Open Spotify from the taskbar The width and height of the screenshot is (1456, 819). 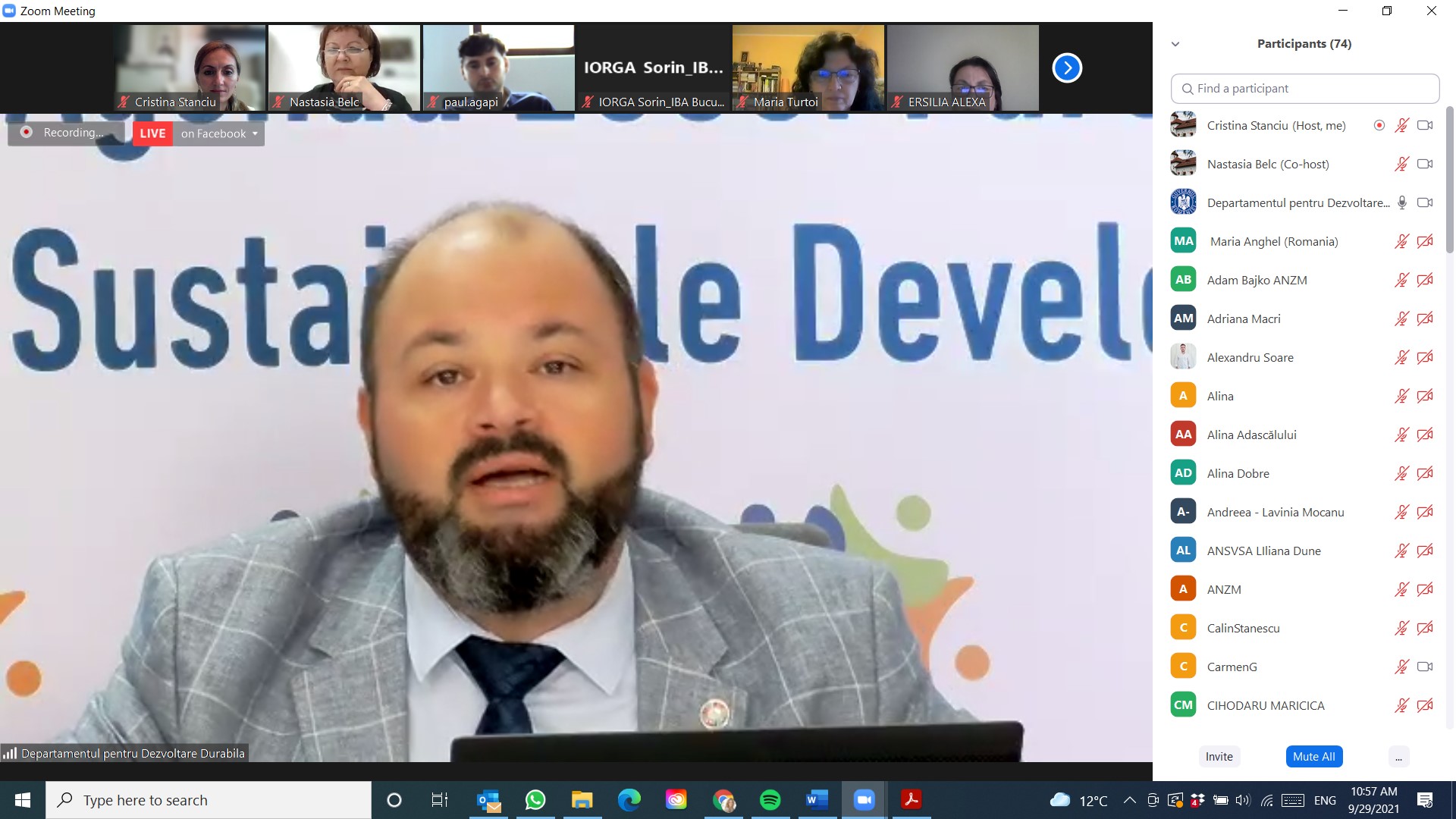[x=770, y=800]
